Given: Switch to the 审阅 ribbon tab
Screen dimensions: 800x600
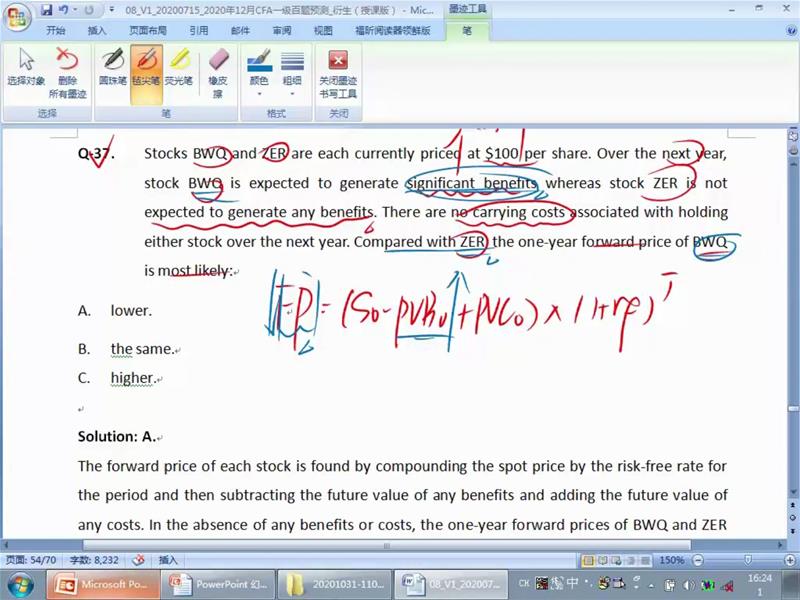Looking at the screenshot, I should (x=282, y=31).
